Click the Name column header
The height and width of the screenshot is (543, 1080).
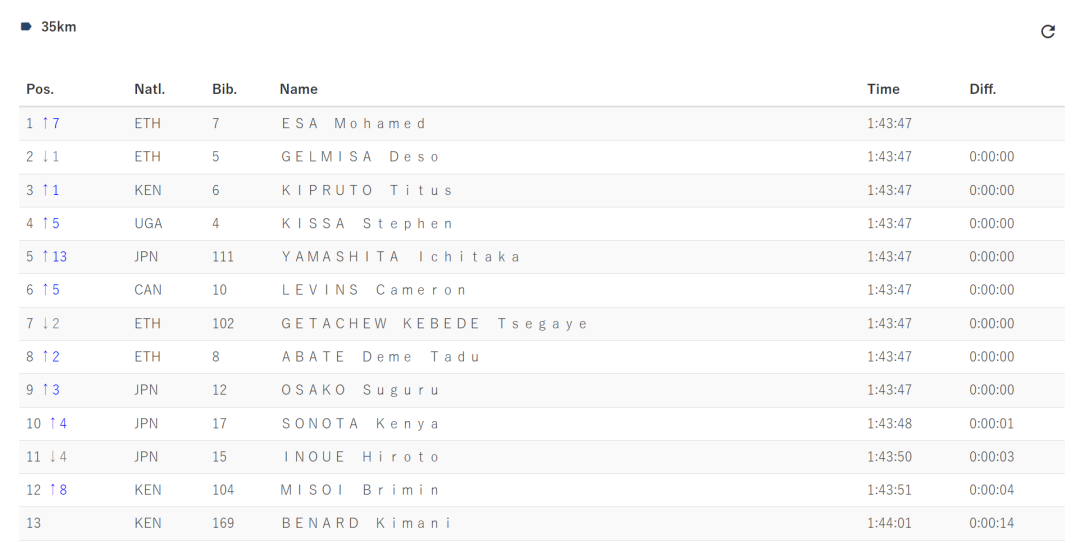298,89
